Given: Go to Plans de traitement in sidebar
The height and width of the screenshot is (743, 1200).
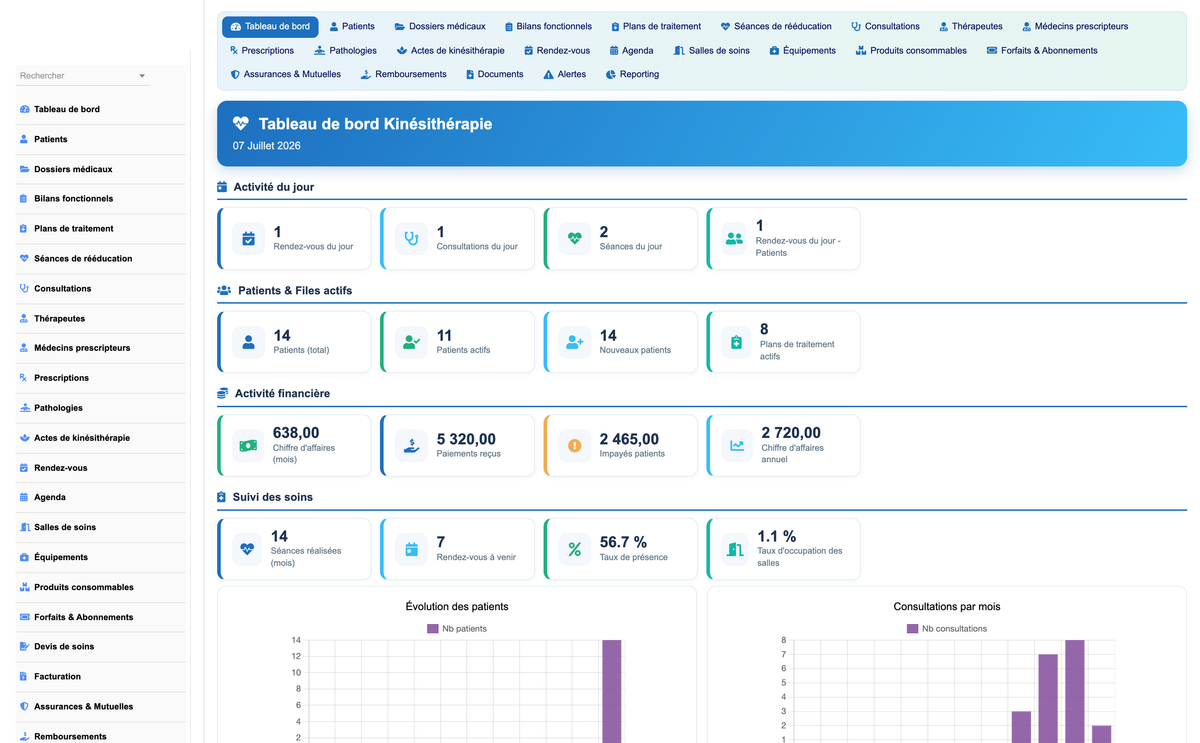Looking at the screenshot, I should coord(101,229).
